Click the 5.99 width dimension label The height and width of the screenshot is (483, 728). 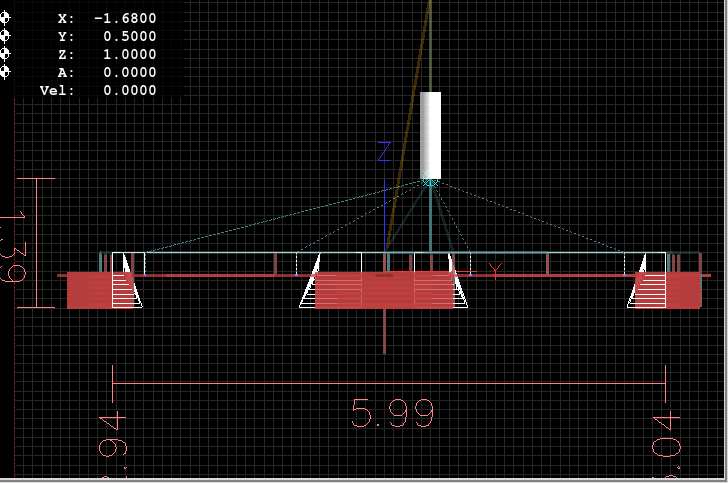pyautogui.click(x=391, y=412)
